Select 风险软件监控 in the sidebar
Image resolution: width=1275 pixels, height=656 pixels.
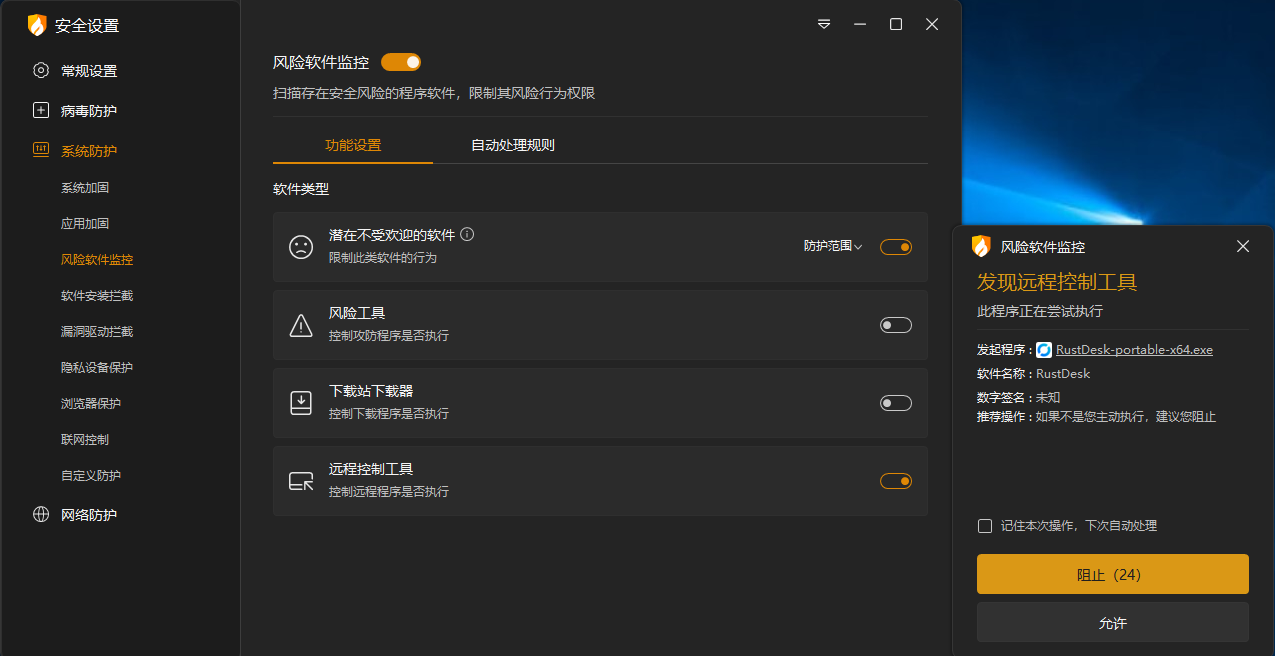[x=97, y=260]
